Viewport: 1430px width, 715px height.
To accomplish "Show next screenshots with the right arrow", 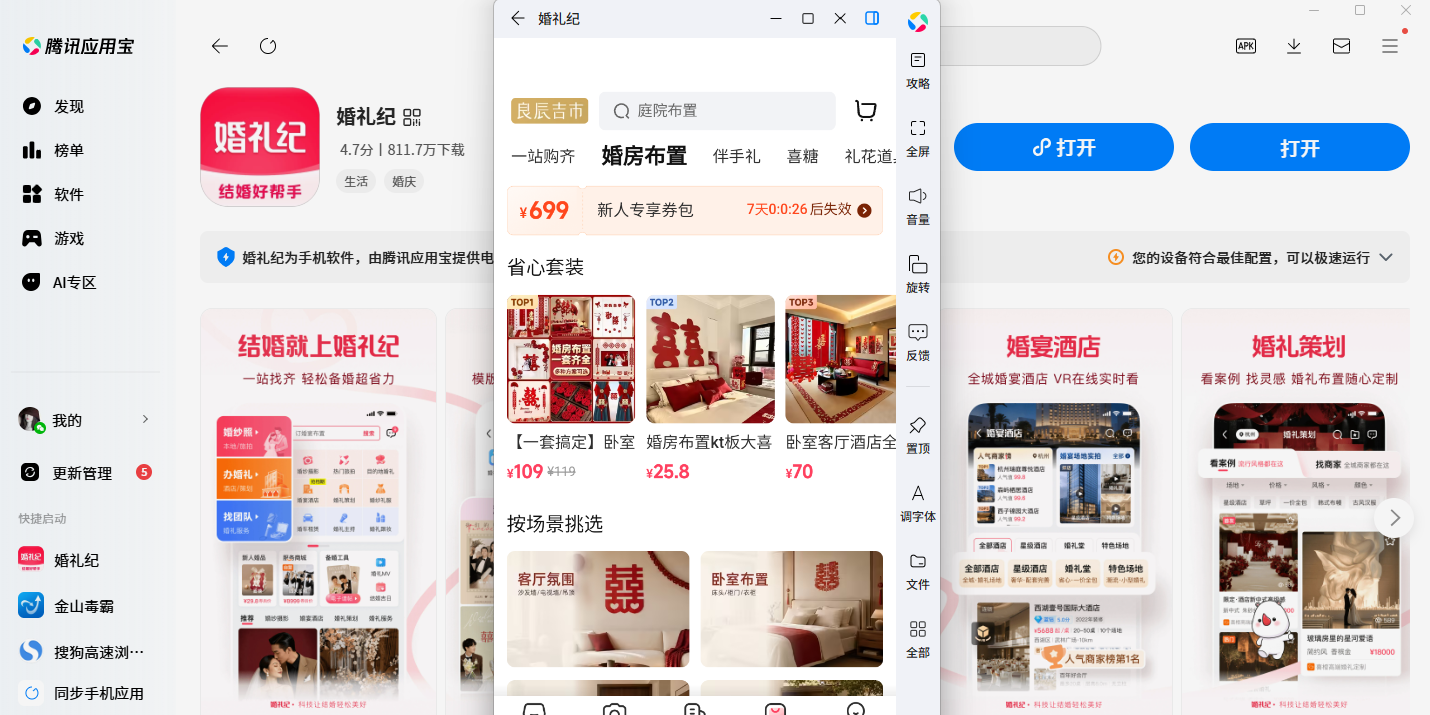I will [x=1394, y=517].
